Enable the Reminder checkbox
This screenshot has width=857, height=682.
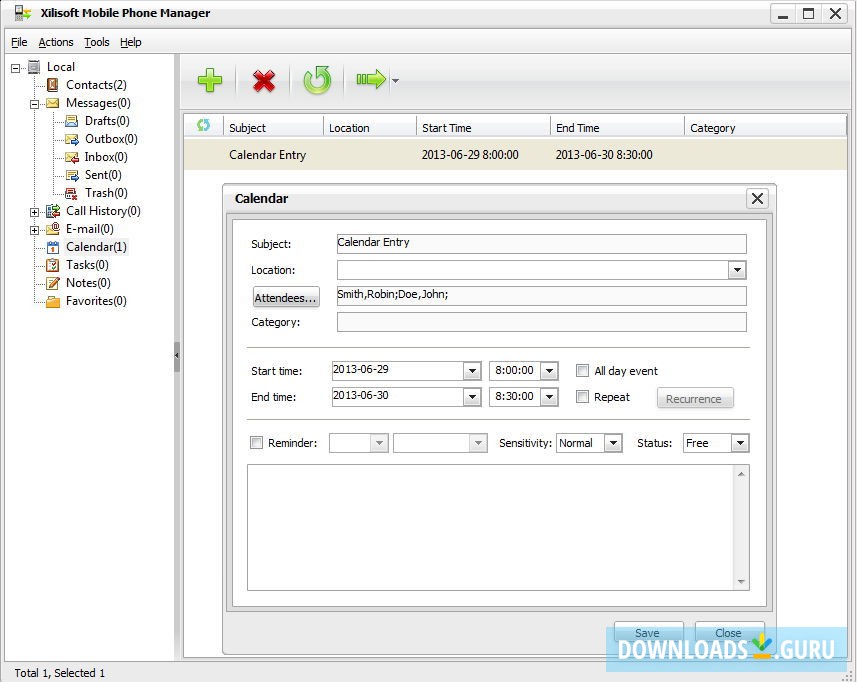(257, 443)
